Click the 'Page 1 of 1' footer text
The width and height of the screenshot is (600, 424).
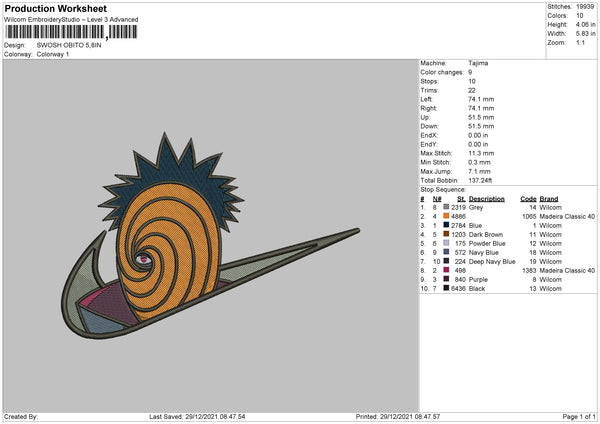click(579, 417)
